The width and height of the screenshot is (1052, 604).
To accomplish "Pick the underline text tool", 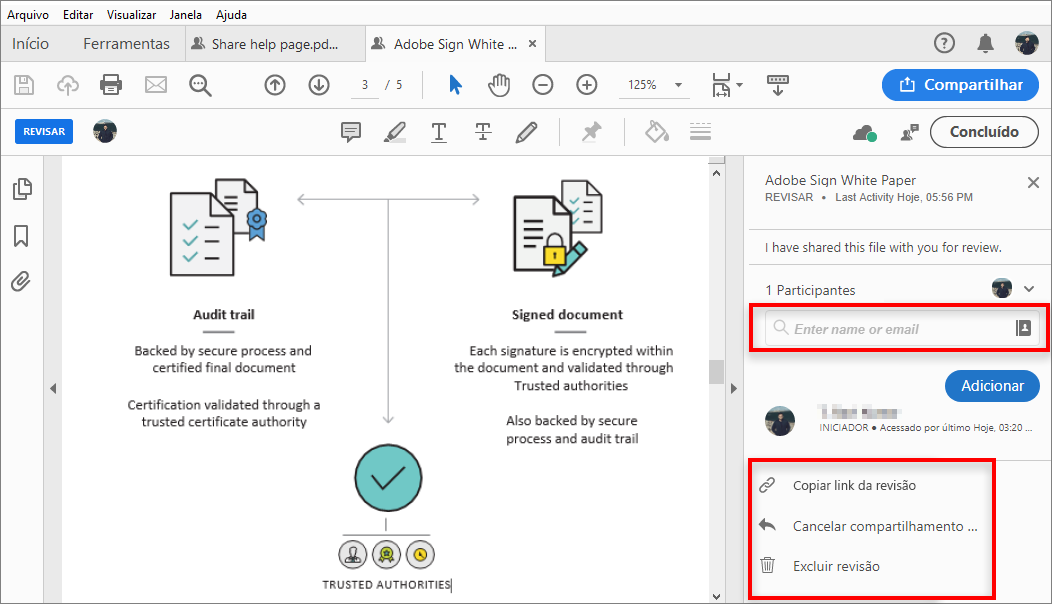I will pyautogui.click(x=439, y=132).
